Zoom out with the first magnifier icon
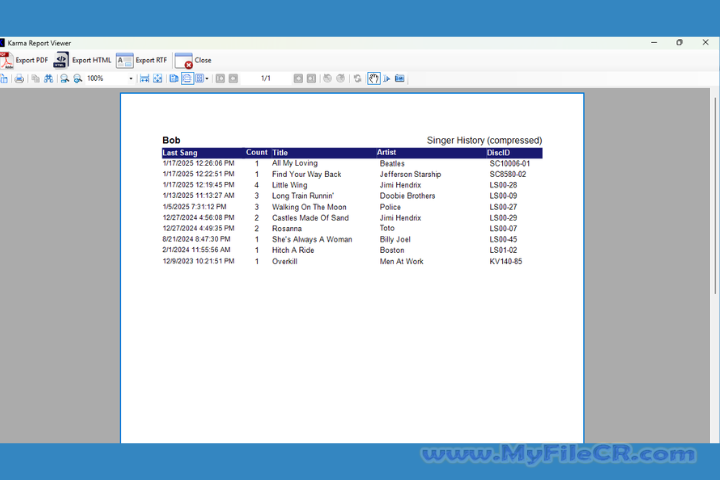Viewport: 720px width, 480px height. [65, 79]
